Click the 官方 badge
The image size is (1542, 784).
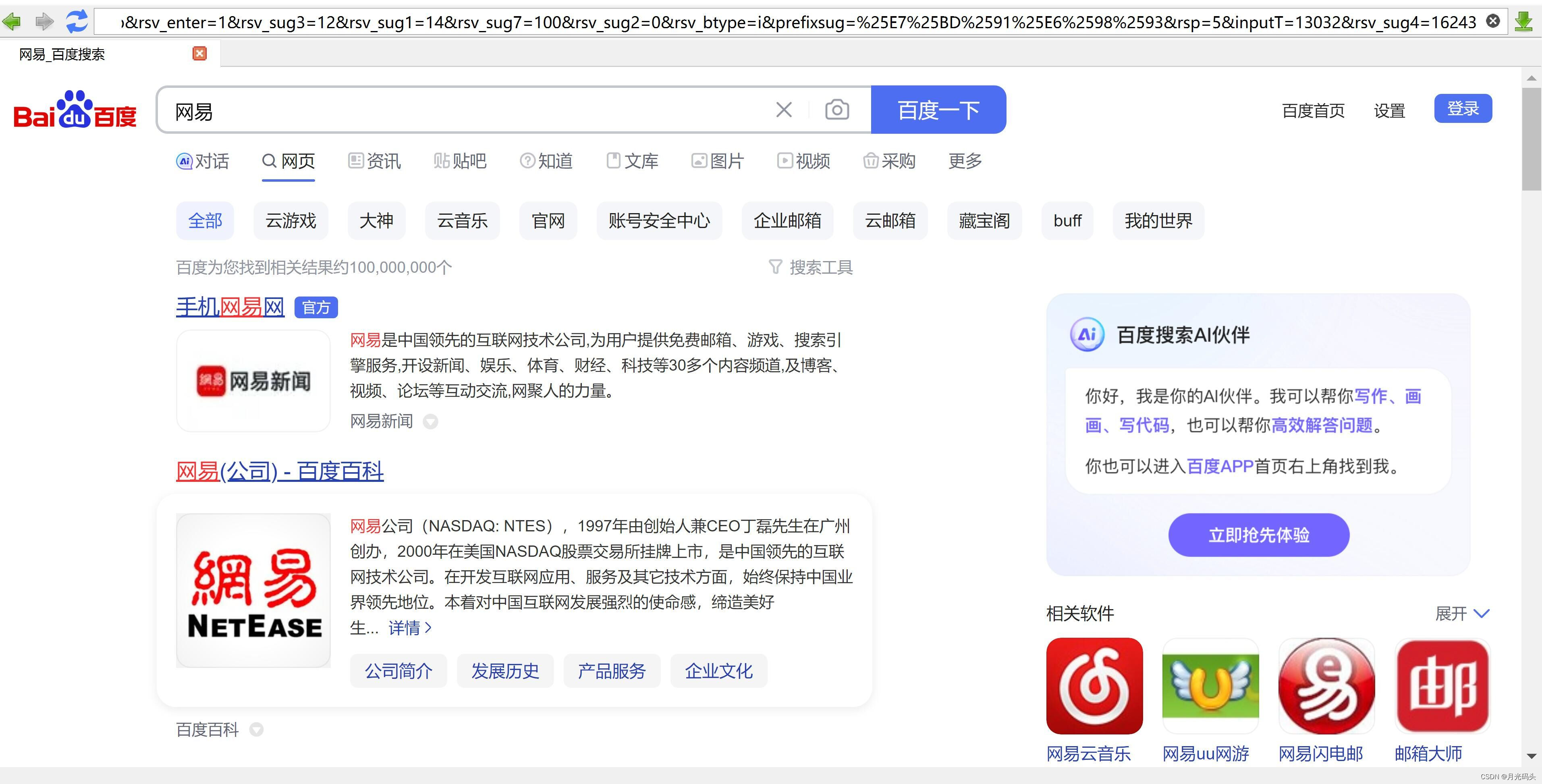point(316,308)
